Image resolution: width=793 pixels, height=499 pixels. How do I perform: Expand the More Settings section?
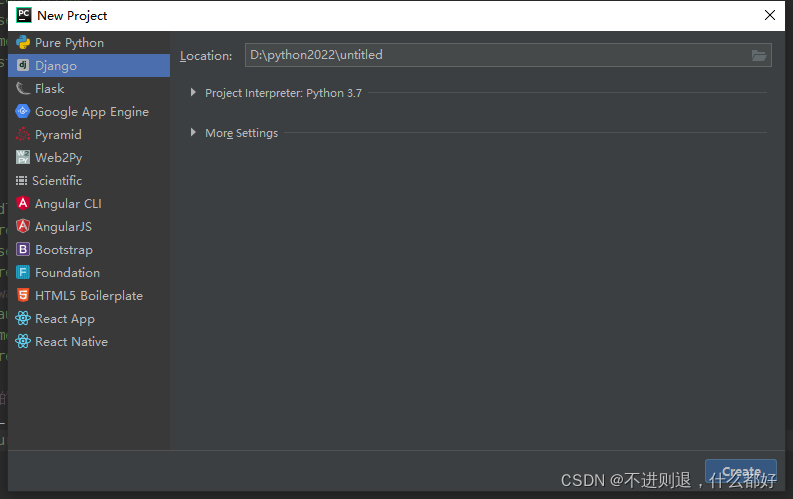[193, 133]
